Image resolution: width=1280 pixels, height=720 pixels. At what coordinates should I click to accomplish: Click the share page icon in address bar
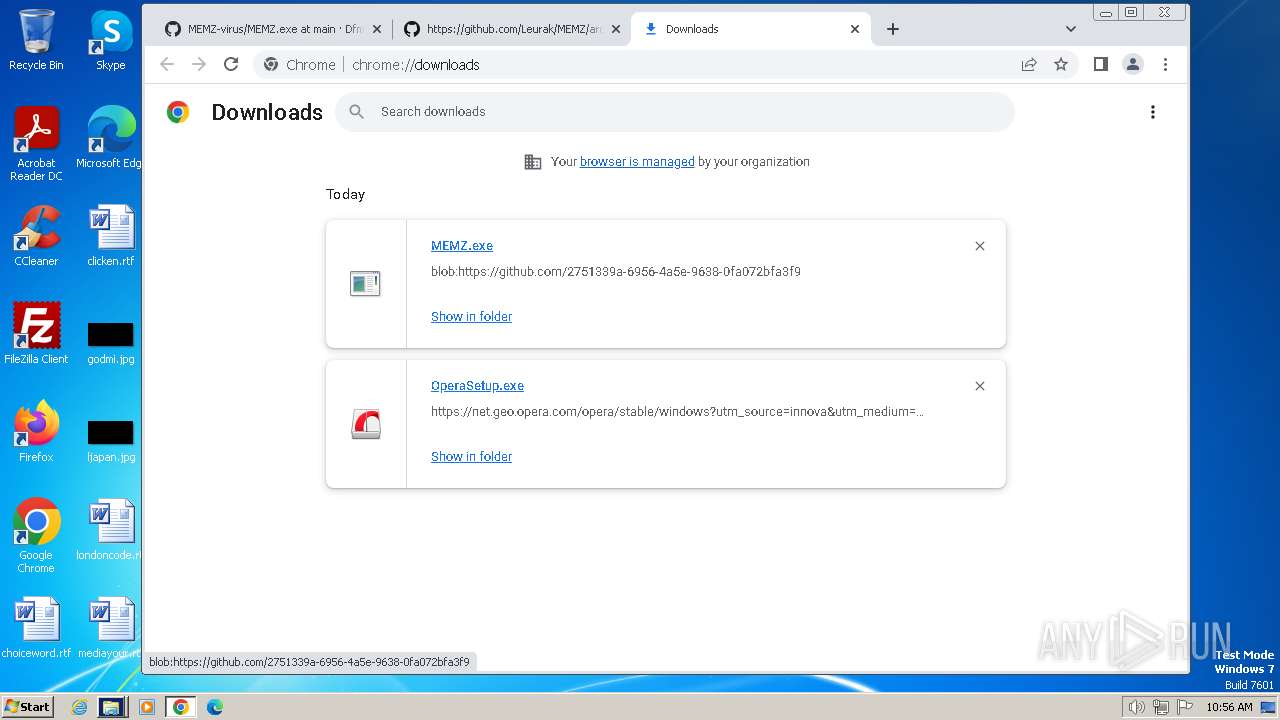1029,64
